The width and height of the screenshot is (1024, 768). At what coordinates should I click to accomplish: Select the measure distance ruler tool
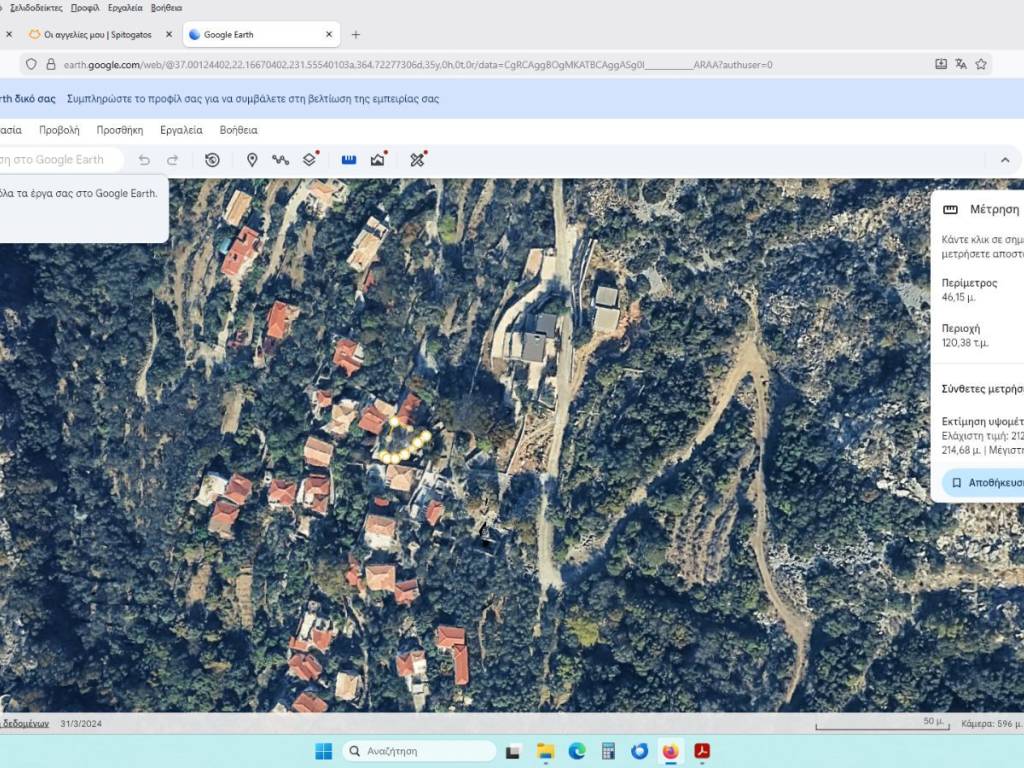pyautogui.click(x=348, y=160)
